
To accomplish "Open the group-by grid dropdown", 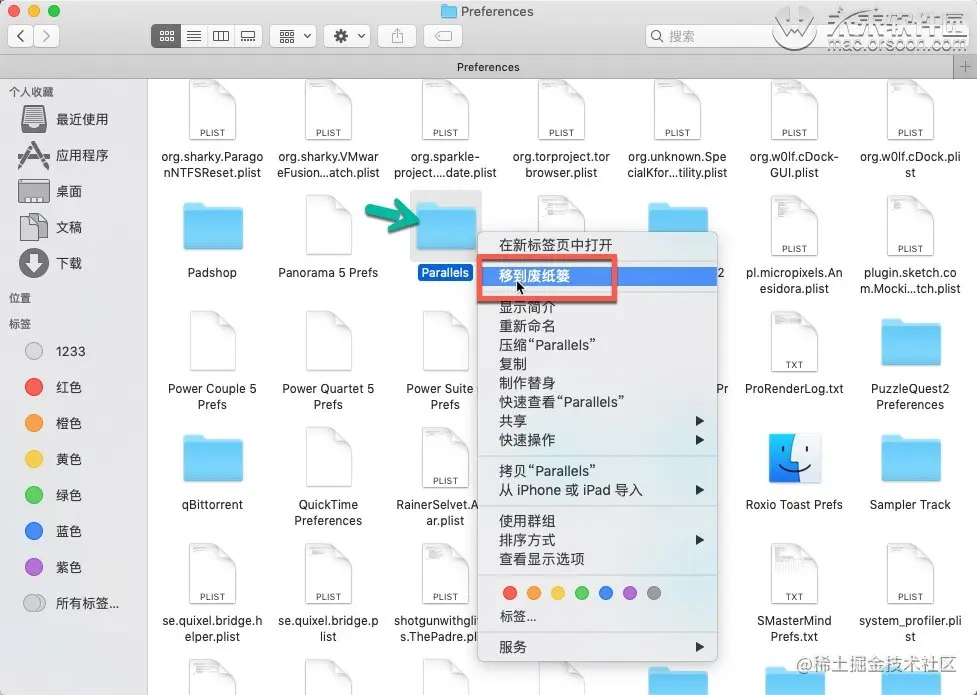I will click(294, 36).
